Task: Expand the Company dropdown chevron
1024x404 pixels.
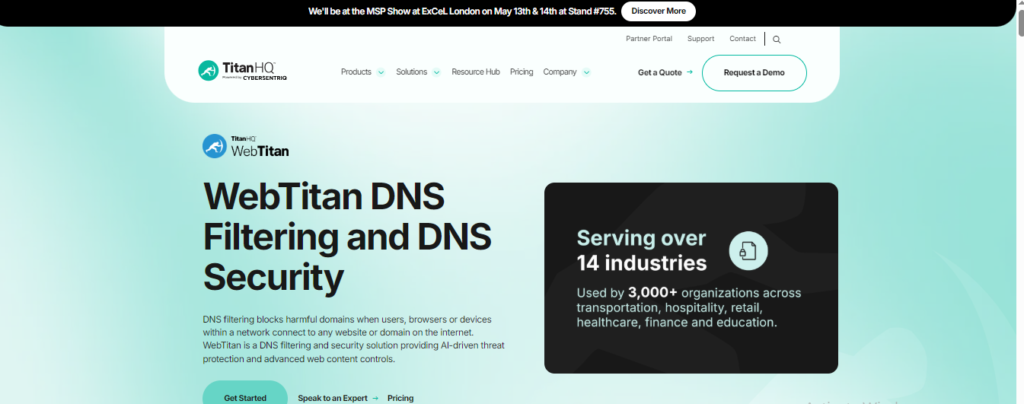Action: pyautogui.click(x=586, y=72)
